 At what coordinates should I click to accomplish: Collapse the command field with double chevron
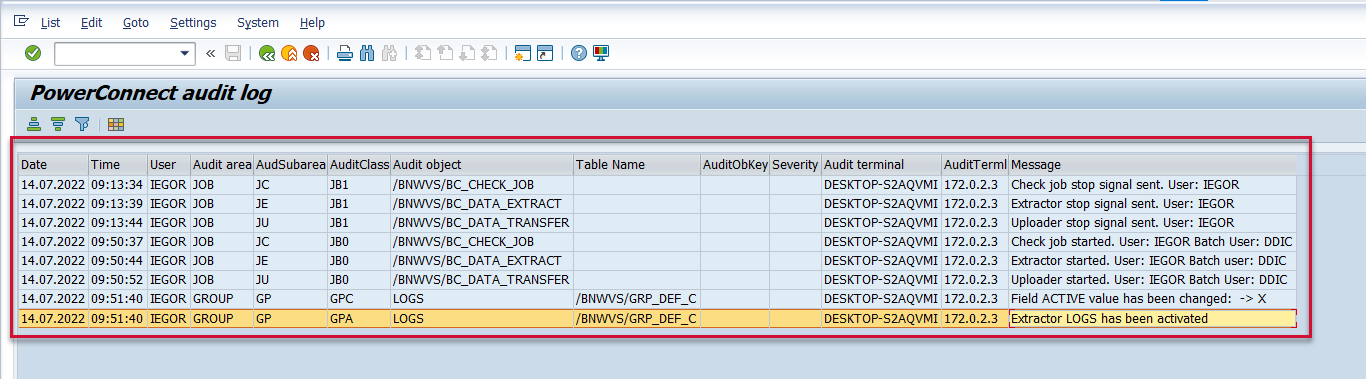click(x=211, y=53)
